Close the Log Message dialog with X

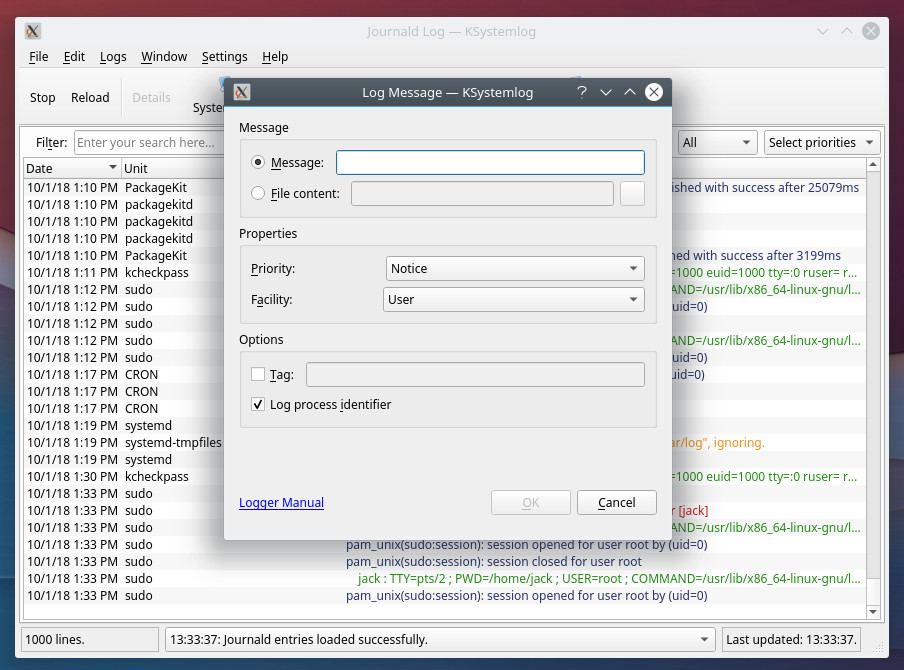(654, 92)
